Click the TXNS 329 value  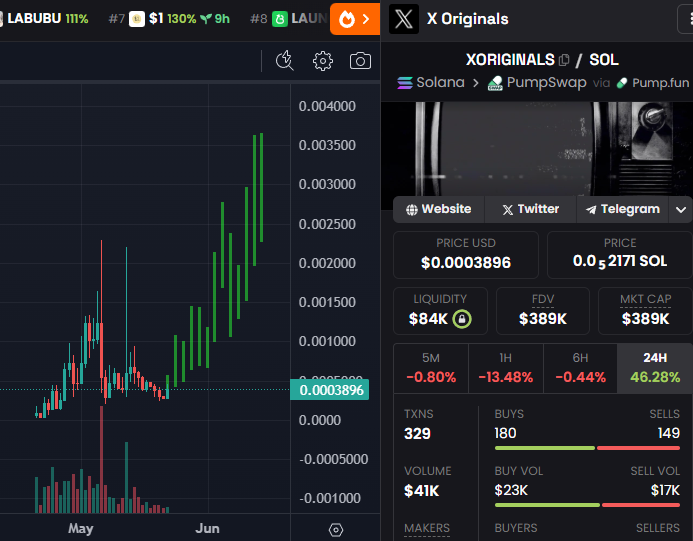417,434
